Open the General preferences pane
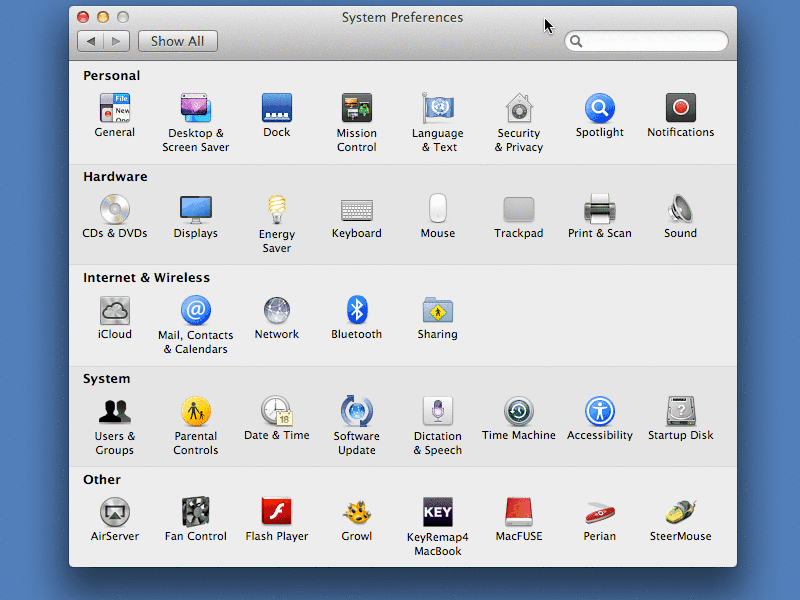This screenshot has width=800, height=600. coord(115,109)
